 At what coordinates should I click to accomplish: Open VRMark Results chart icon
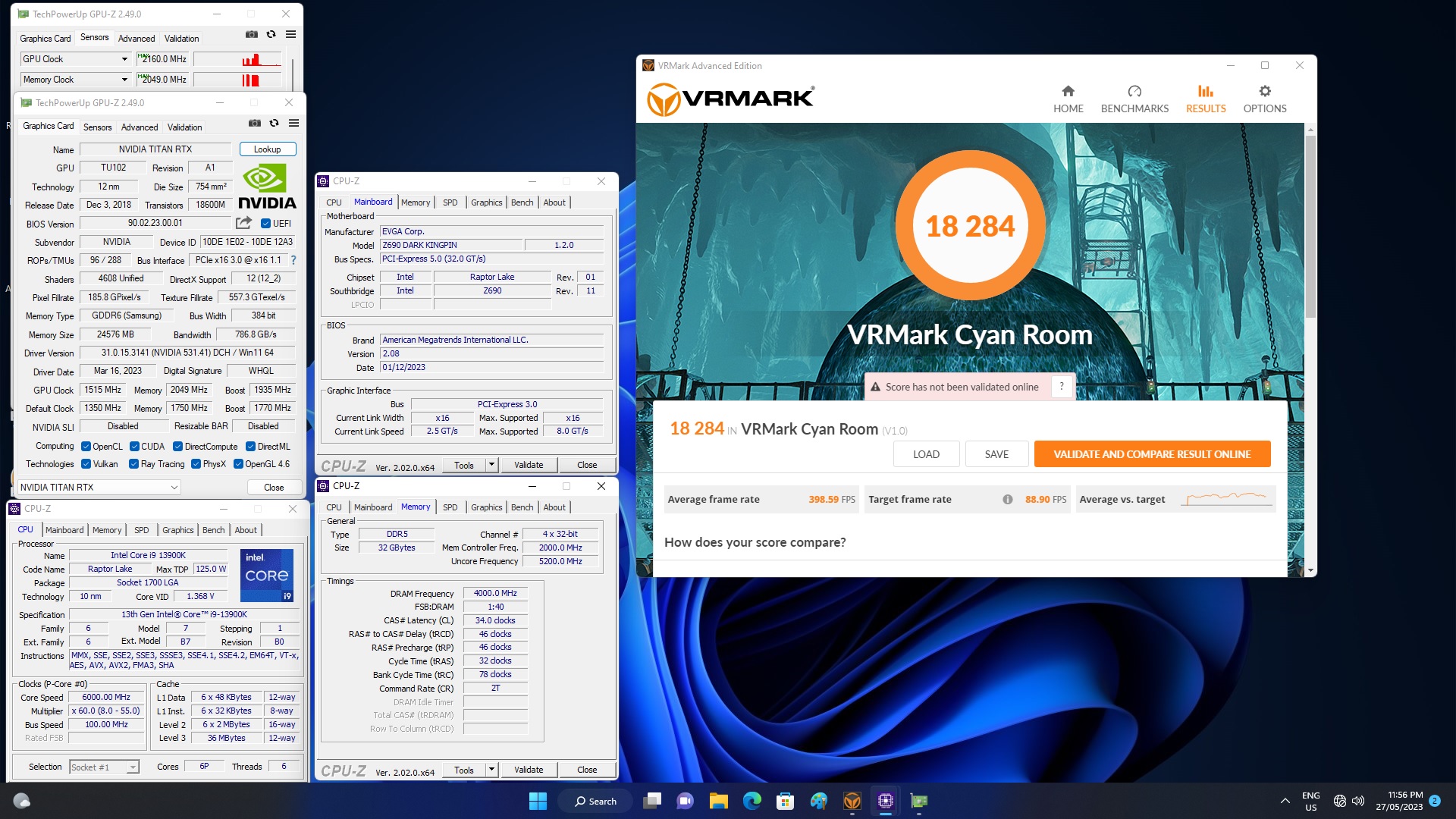tap(1206, 91)
